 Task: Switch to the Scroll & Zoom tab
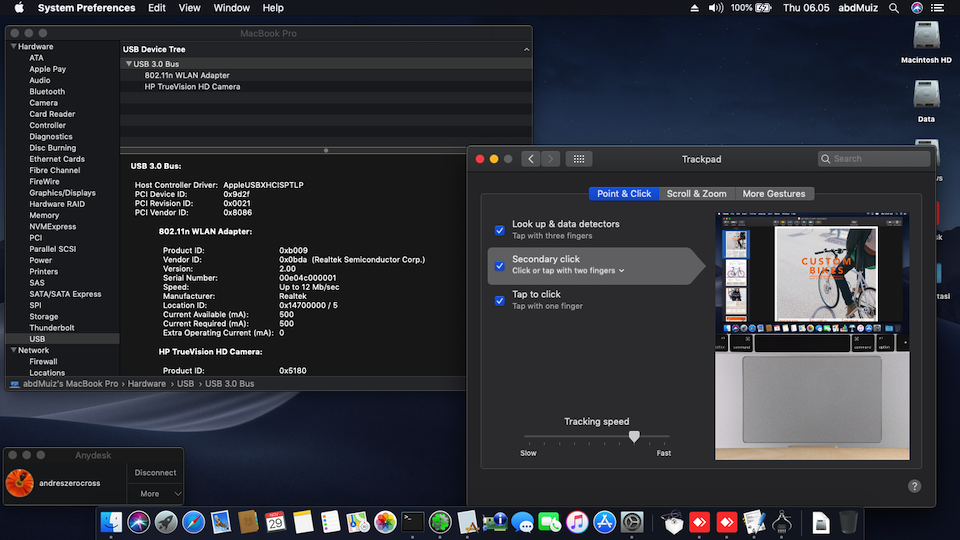click(697, 194)
